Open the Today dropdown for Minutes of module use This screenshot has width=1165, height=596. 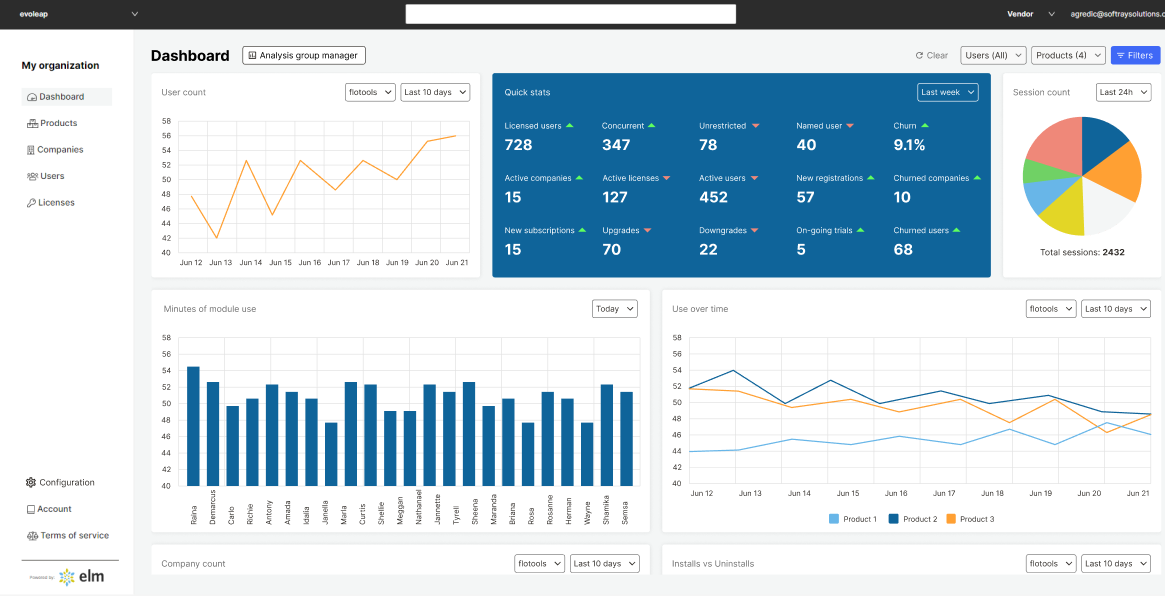click(x=614, y=308)
